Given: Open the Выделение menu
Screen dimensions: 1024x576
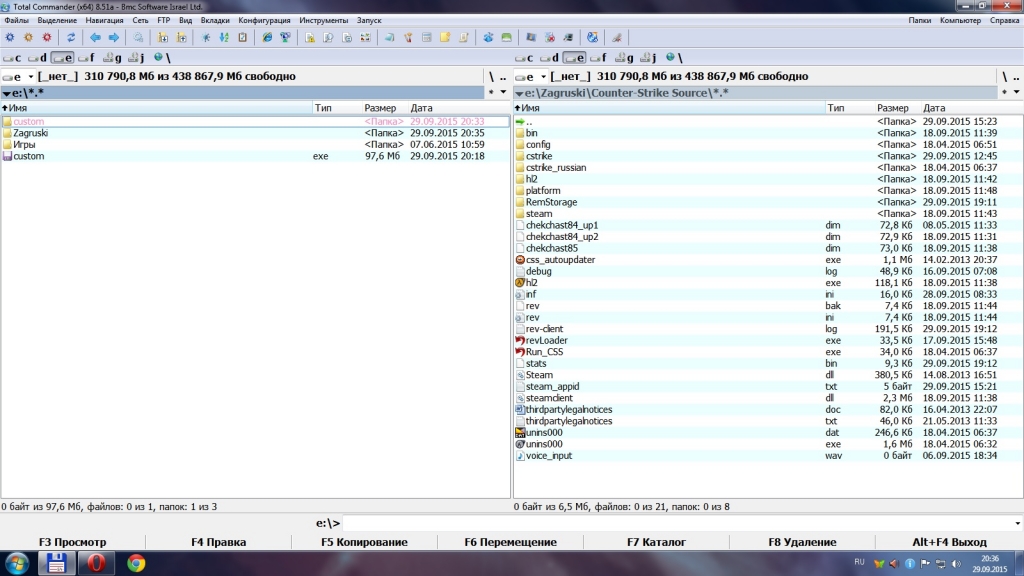Looking at the screenshot, I should click(57, 20).
